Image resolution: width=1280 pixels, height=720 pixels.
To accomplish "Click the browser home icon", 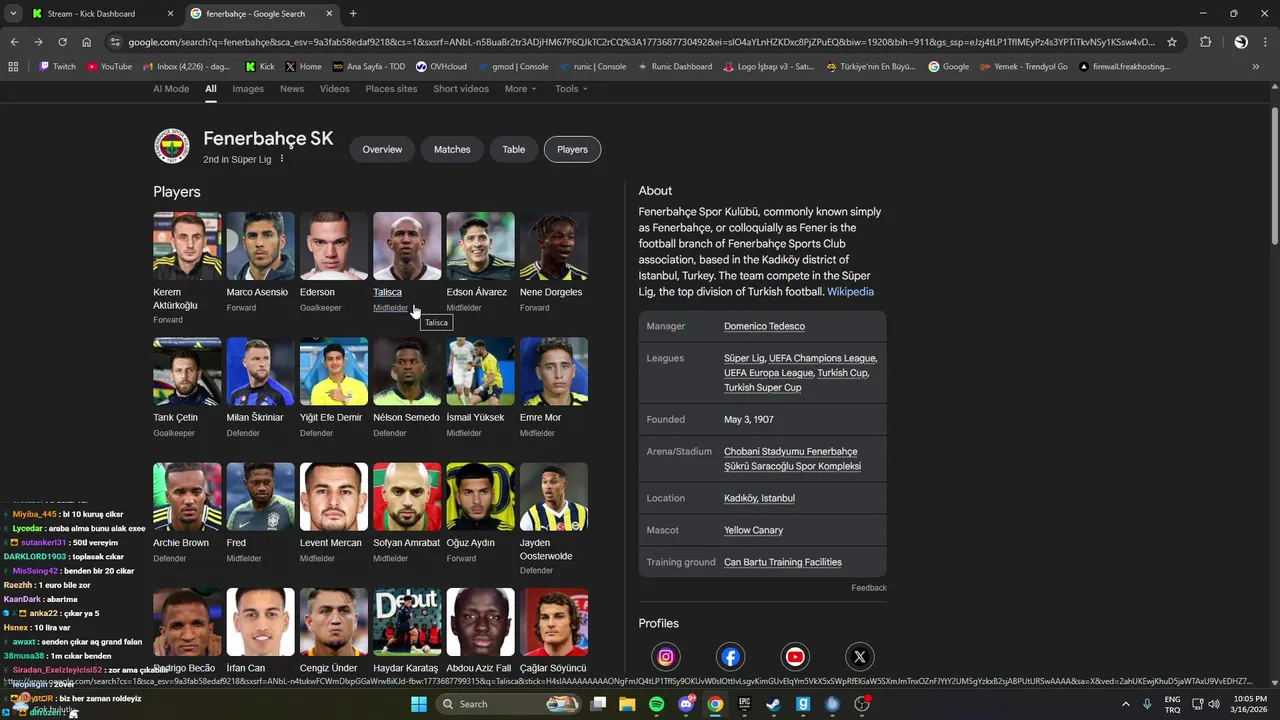I will (x=86, y=42).
